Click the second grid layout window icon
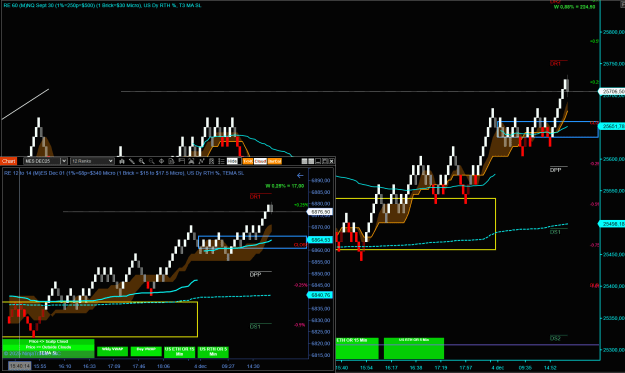This screenshot has height=373, width=625. pyautogui.click(x=311, y=161)
